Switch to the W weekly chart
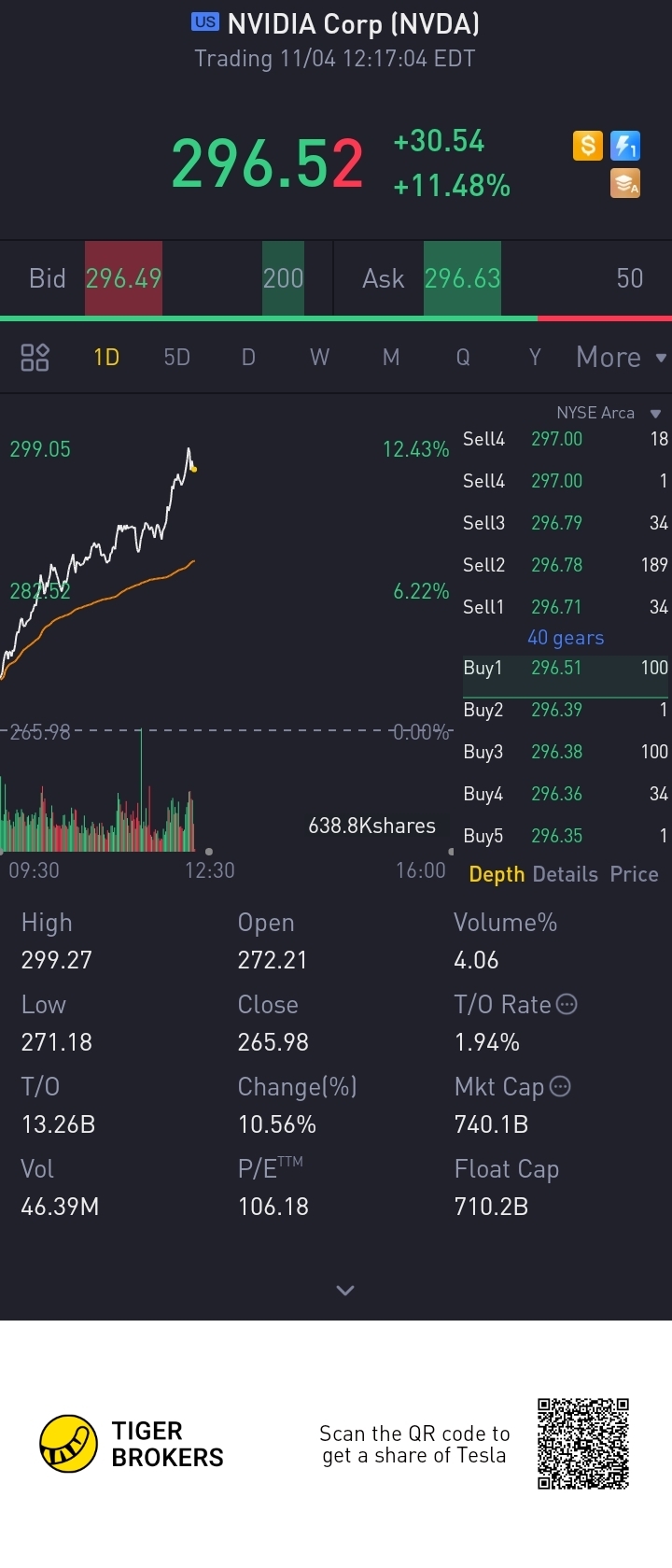 point(319,357)
